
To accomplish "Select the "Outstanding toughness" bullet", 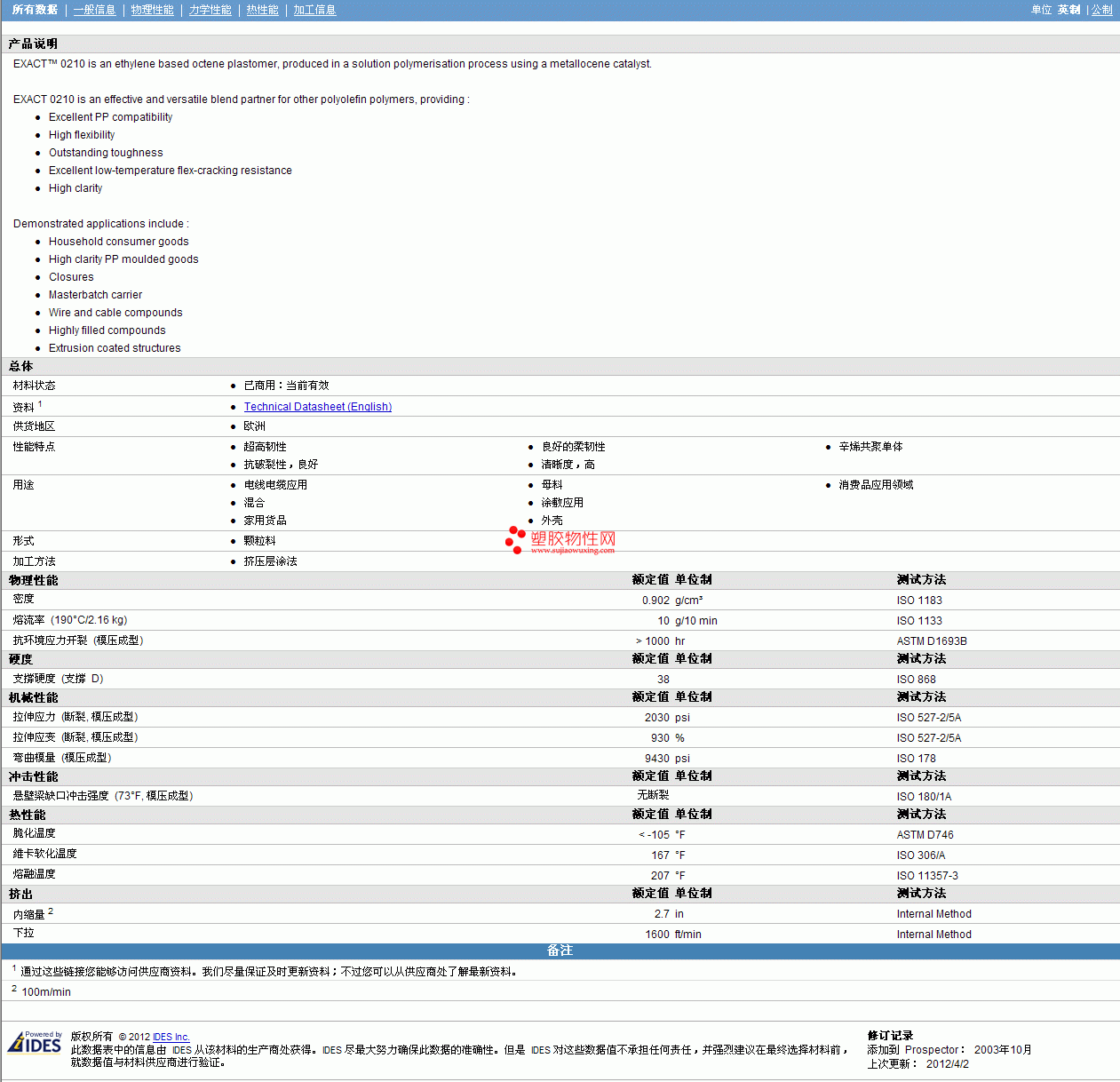I will [106, 153].
